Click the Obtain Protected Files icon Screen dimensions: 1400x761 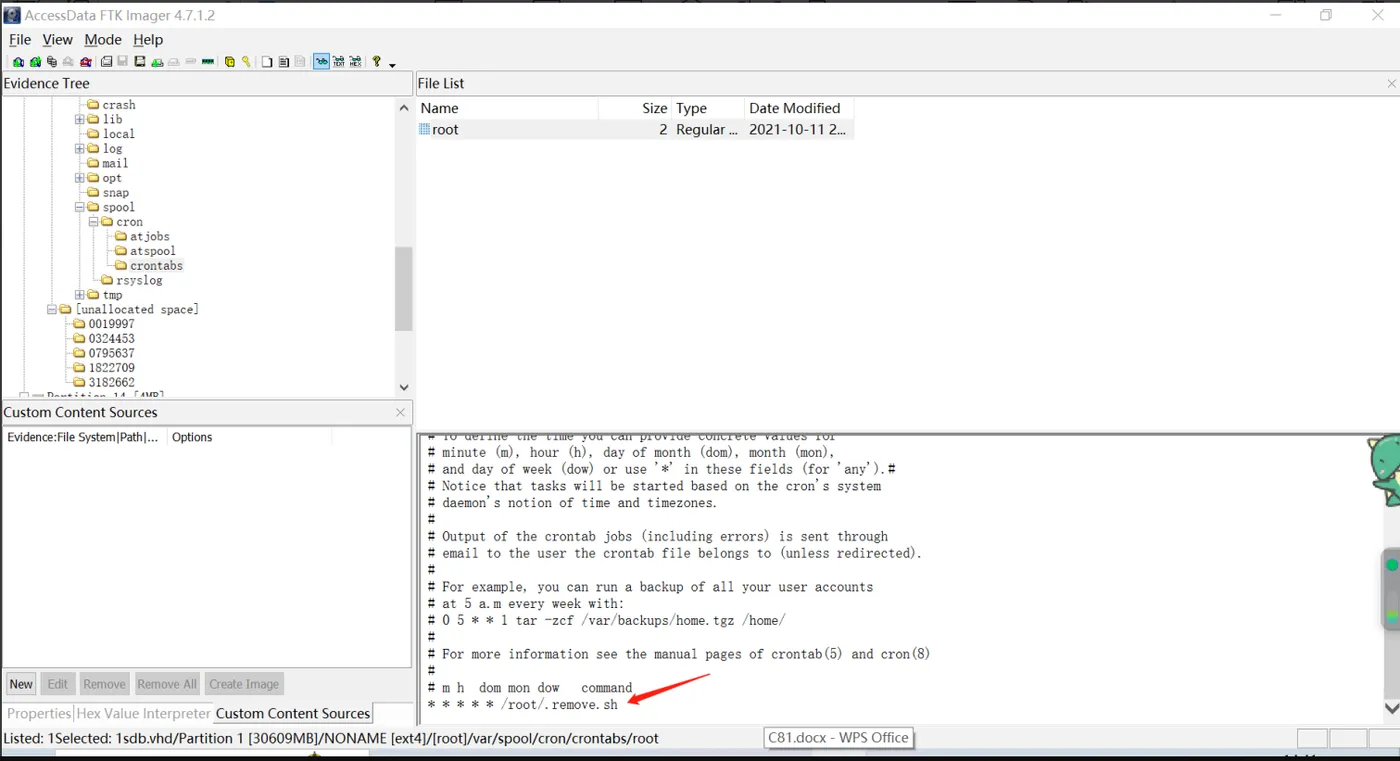pyautogui.click(x=229, y=61)
